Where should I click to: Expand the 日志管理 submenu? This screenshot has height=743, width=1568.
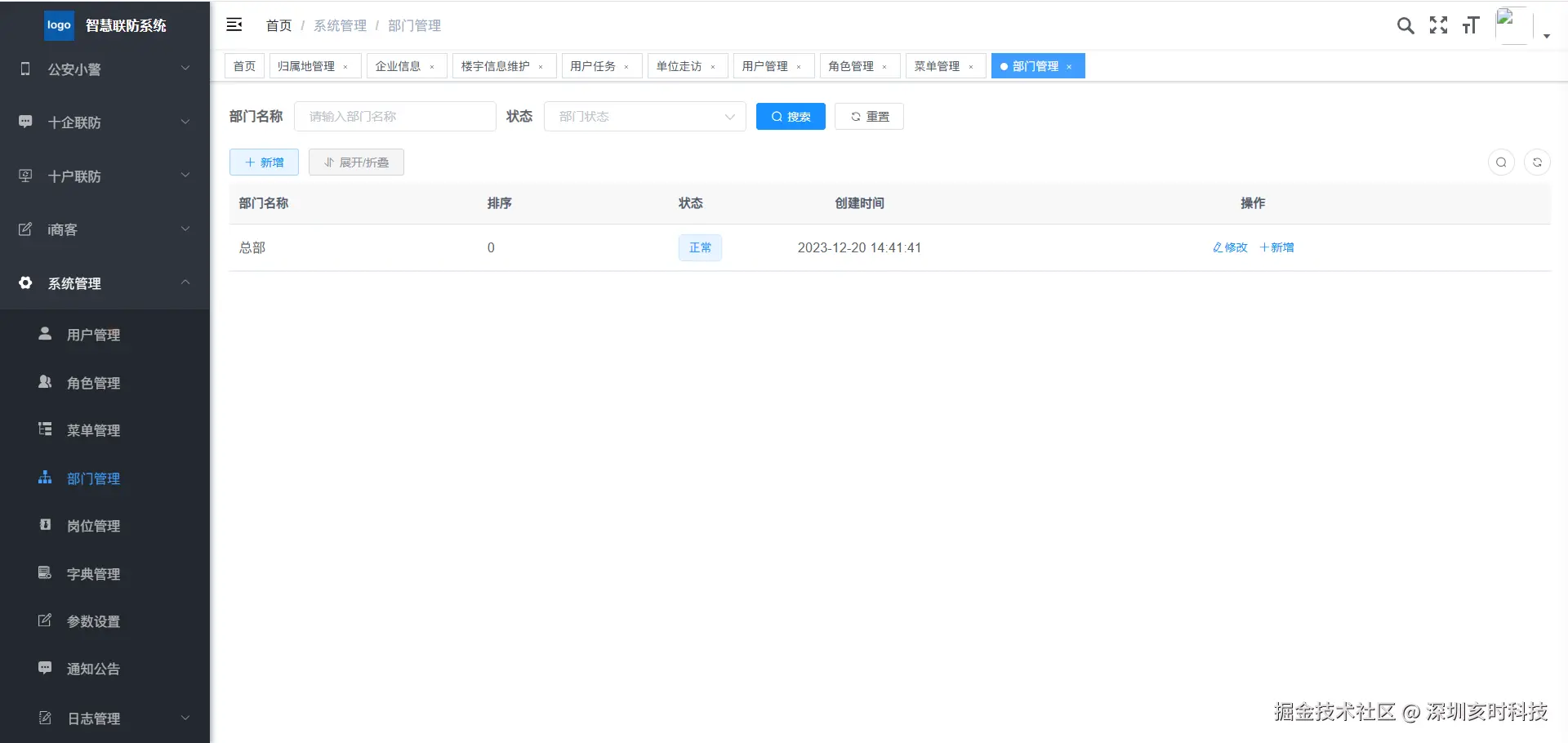(x=185, y=718)
